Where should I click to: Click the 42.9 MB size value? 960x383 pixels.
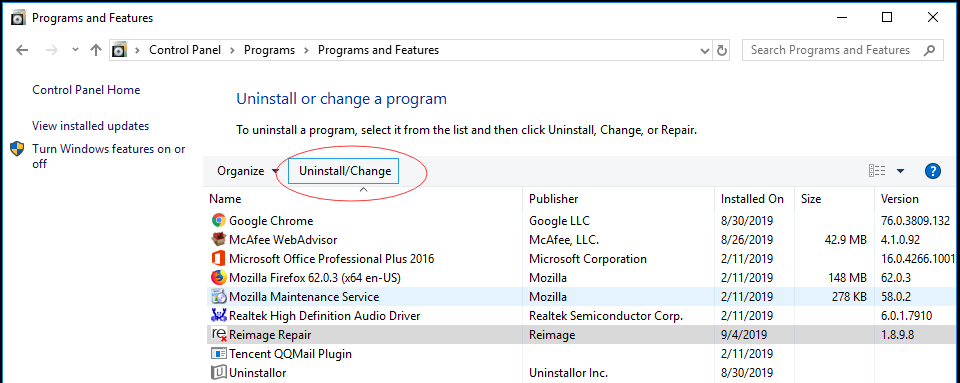coord(846,240)
